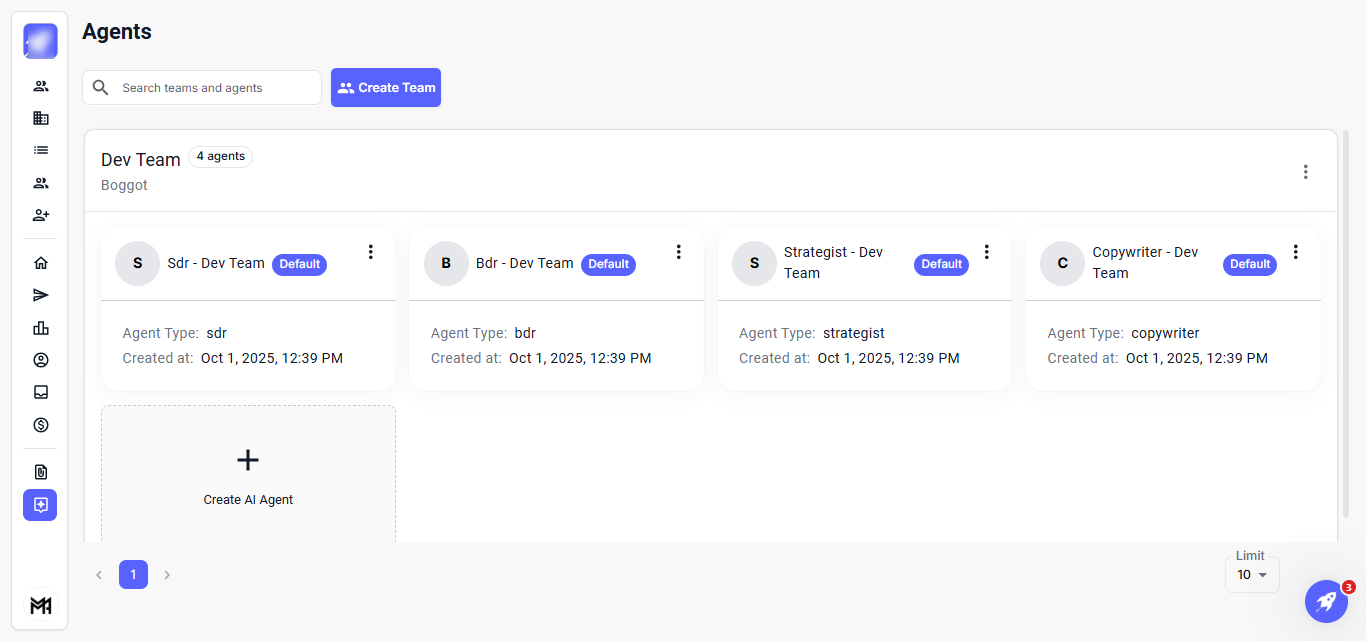Click the inbox tray icon in sidebar
1366x641 pixels.
pos(41,392)
